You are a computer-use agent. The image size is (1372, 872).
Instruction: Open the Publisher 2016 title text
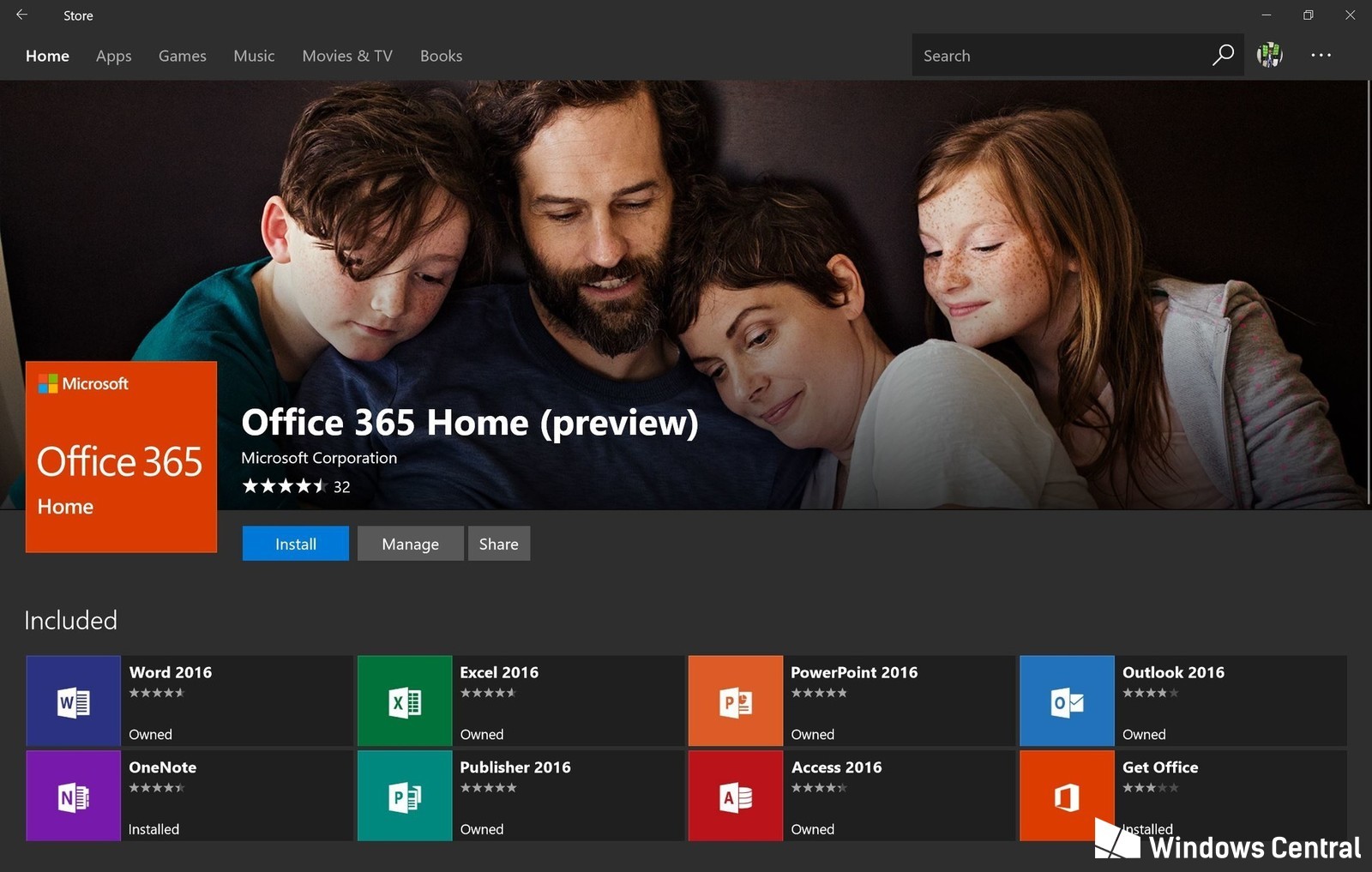point(515,767)
